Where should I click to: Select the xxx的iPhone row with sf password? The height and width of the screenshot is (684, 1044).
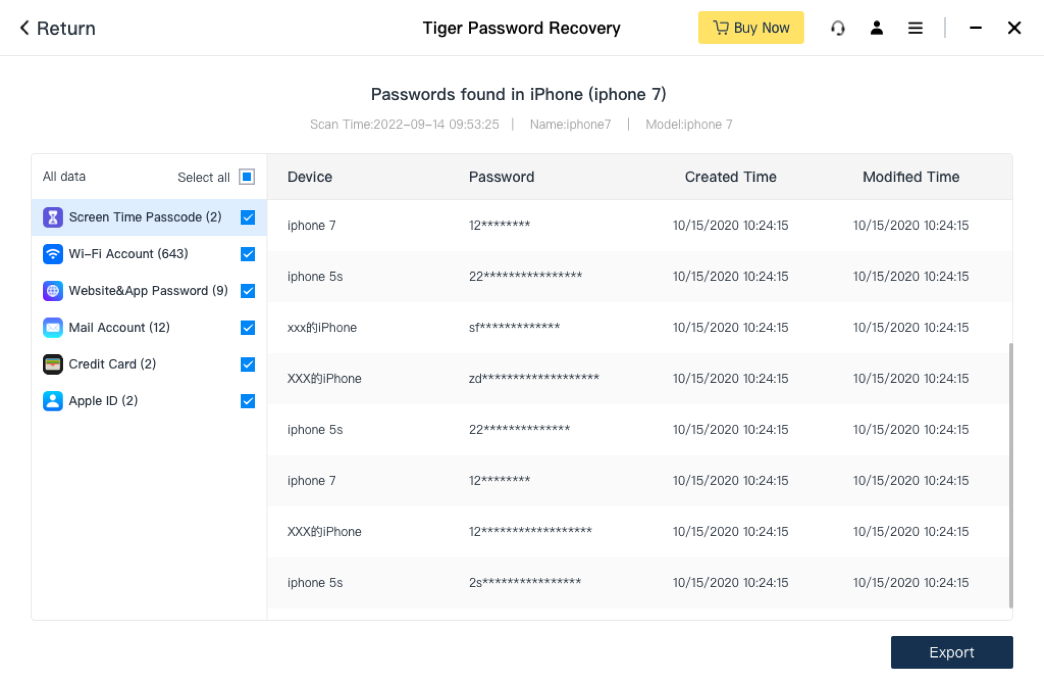640,328
